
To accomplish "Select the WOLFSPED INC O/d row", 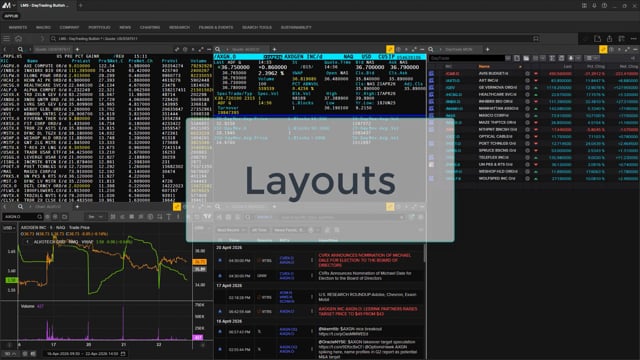I will point(534,178).
